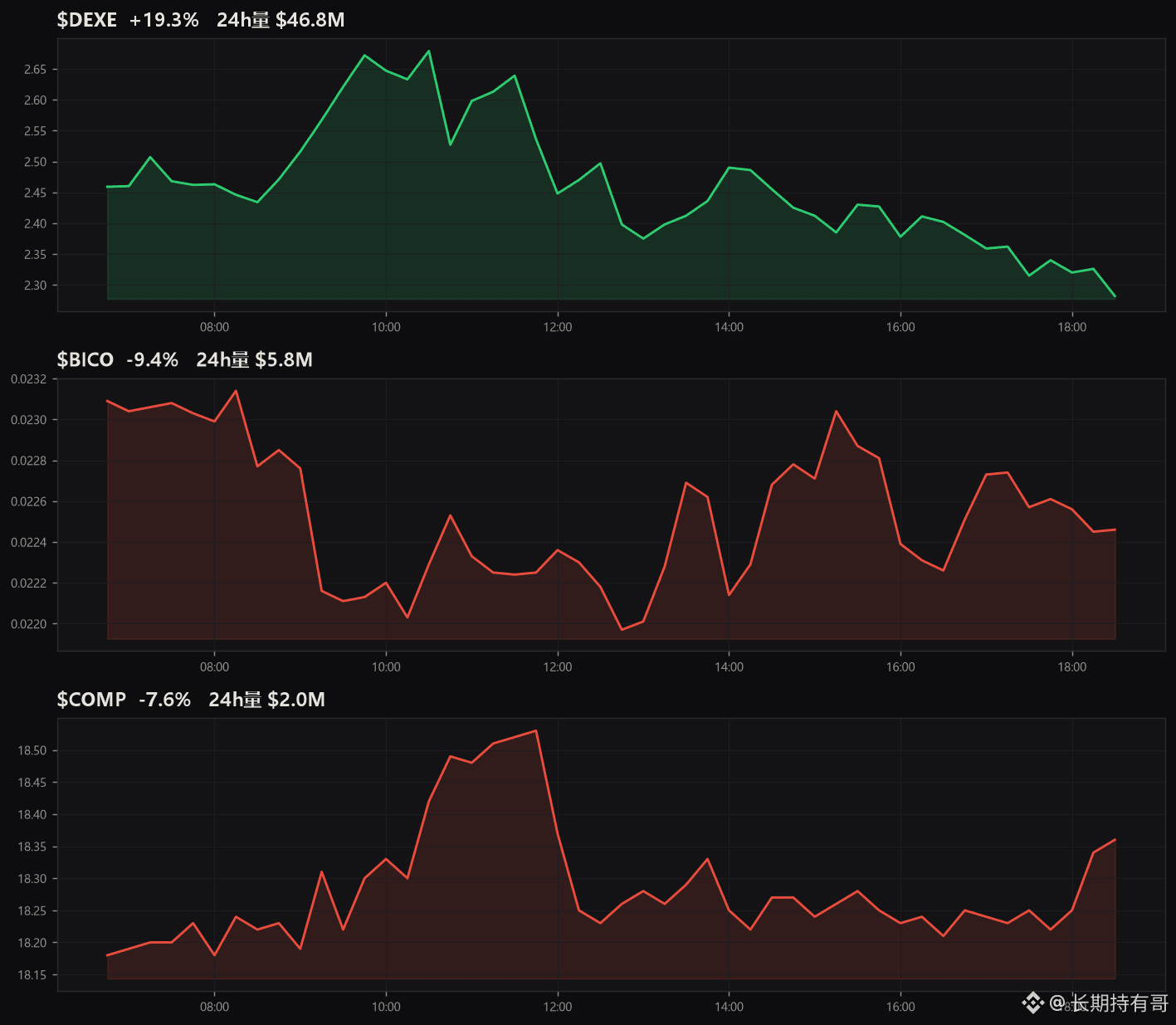The image size is (1176, 1025).
Task: Click the $BICO ticker title
Action: coord(85,359)
